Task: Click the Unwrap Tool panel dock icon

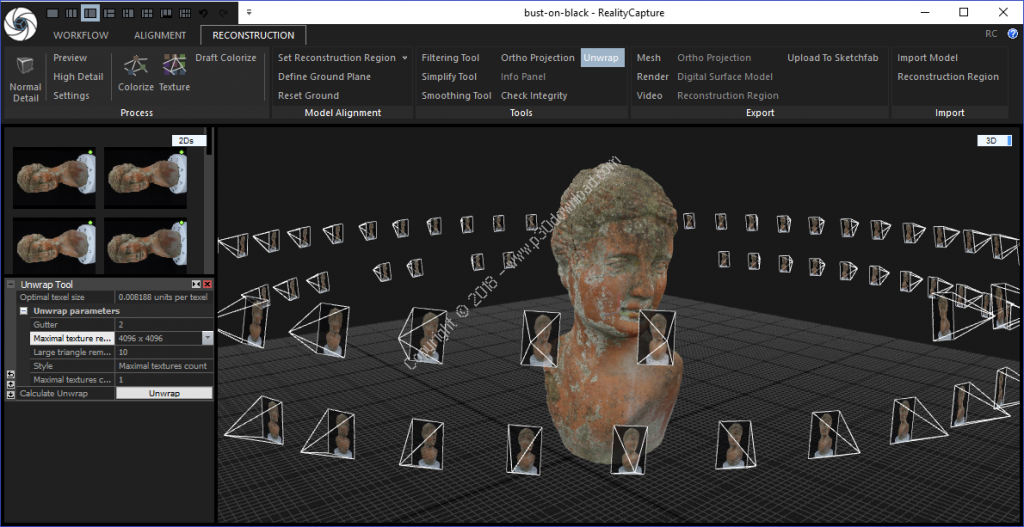Action: click(196, 285)
